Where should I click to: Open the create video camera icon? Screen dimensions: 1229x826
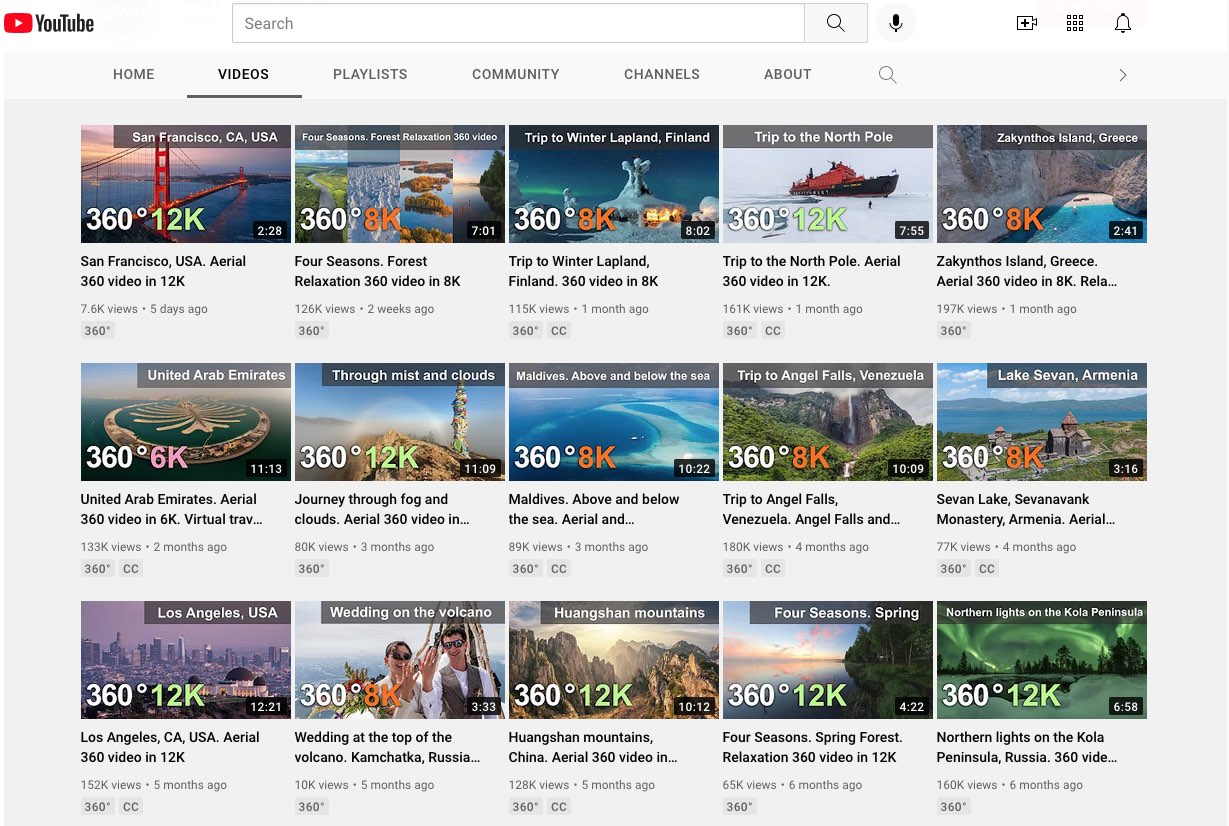[1026, 23]
